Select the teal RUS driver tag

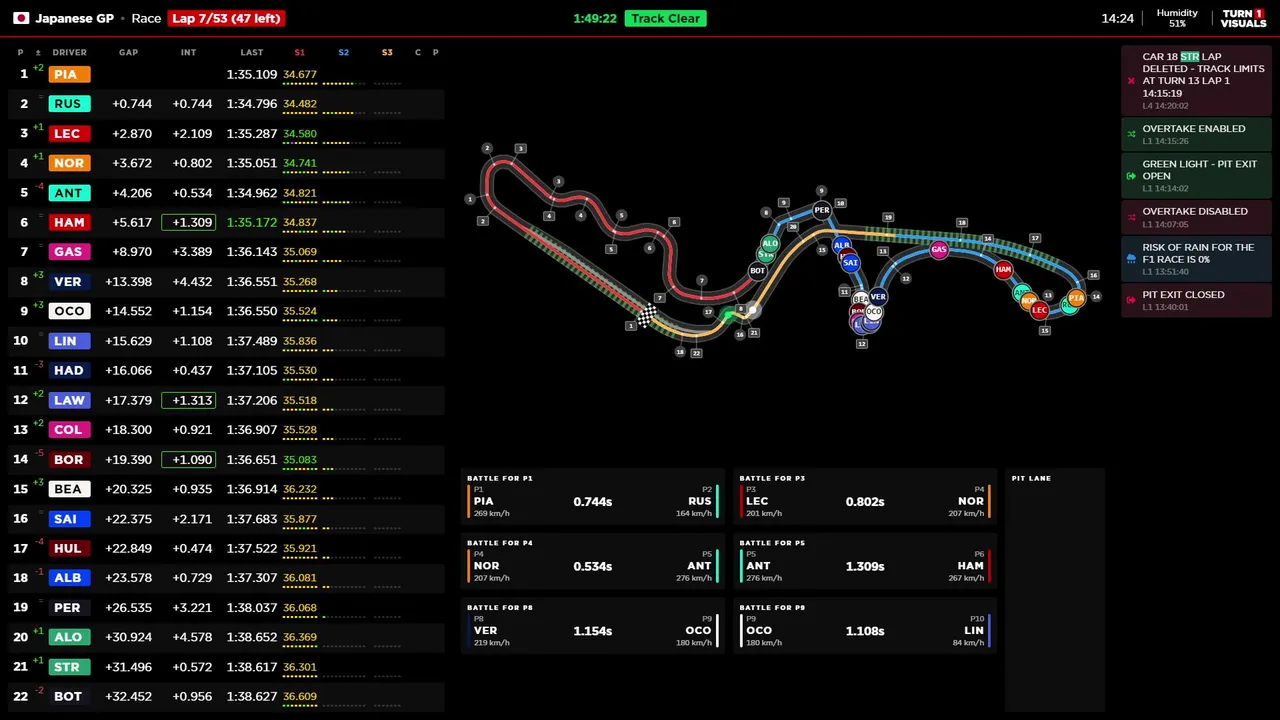(69, 104)
